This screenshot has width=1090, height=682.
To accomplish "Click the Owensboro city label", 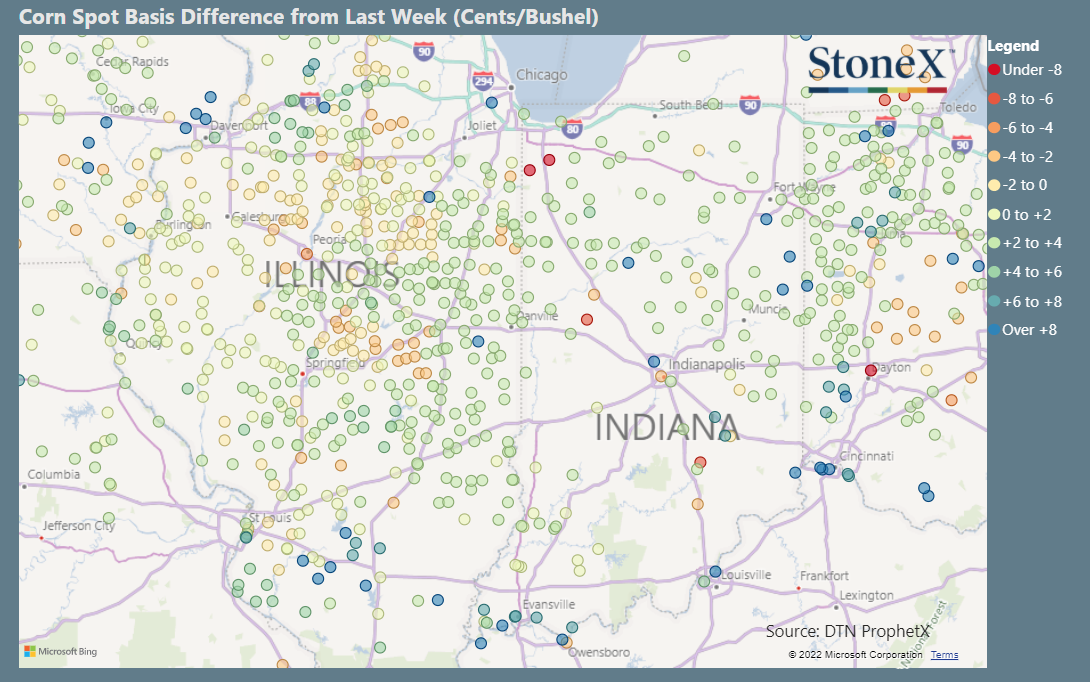I will coord(599,652).
